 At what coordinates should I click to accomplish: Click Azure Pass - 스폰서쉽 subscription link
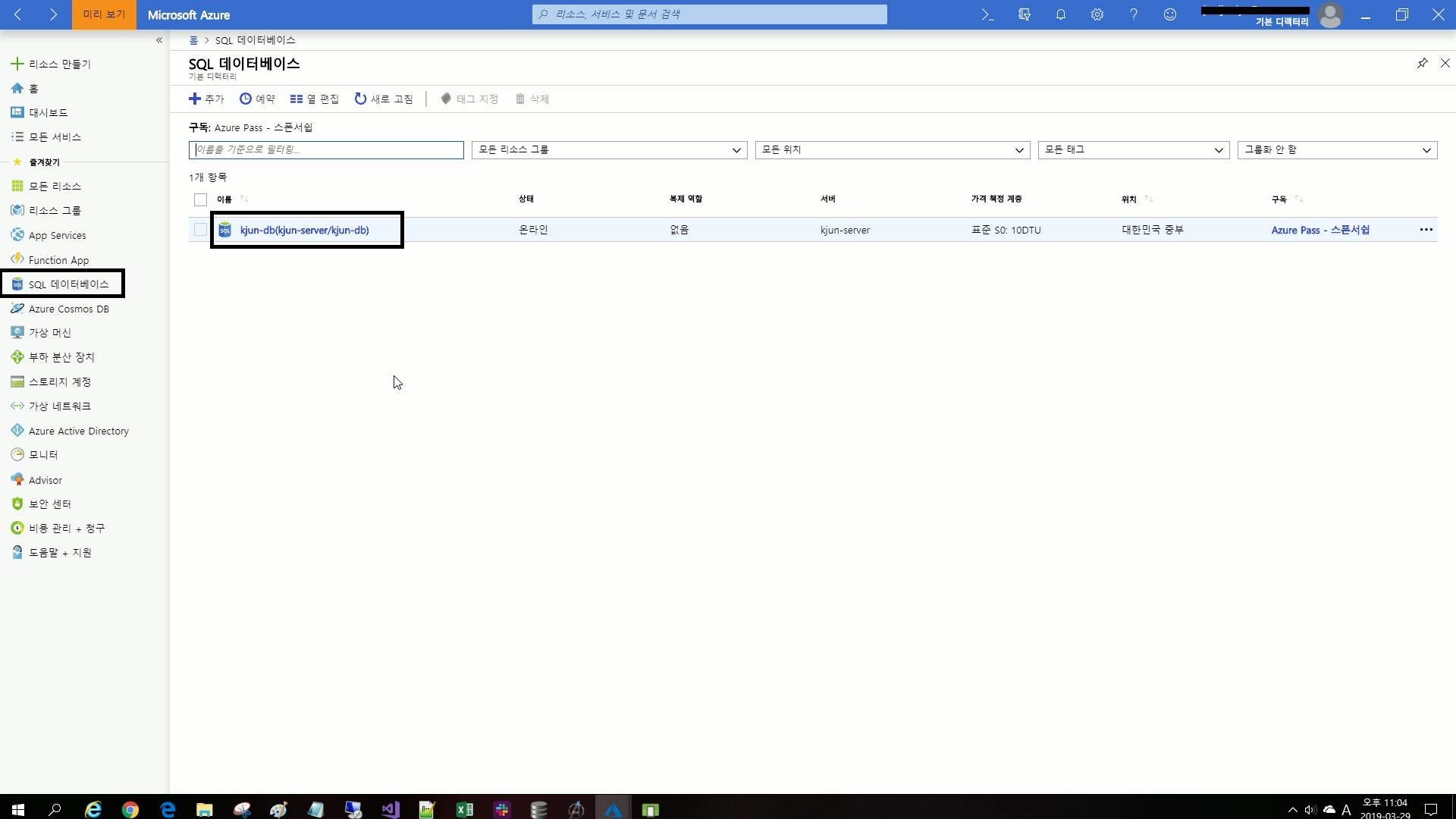1320,230
